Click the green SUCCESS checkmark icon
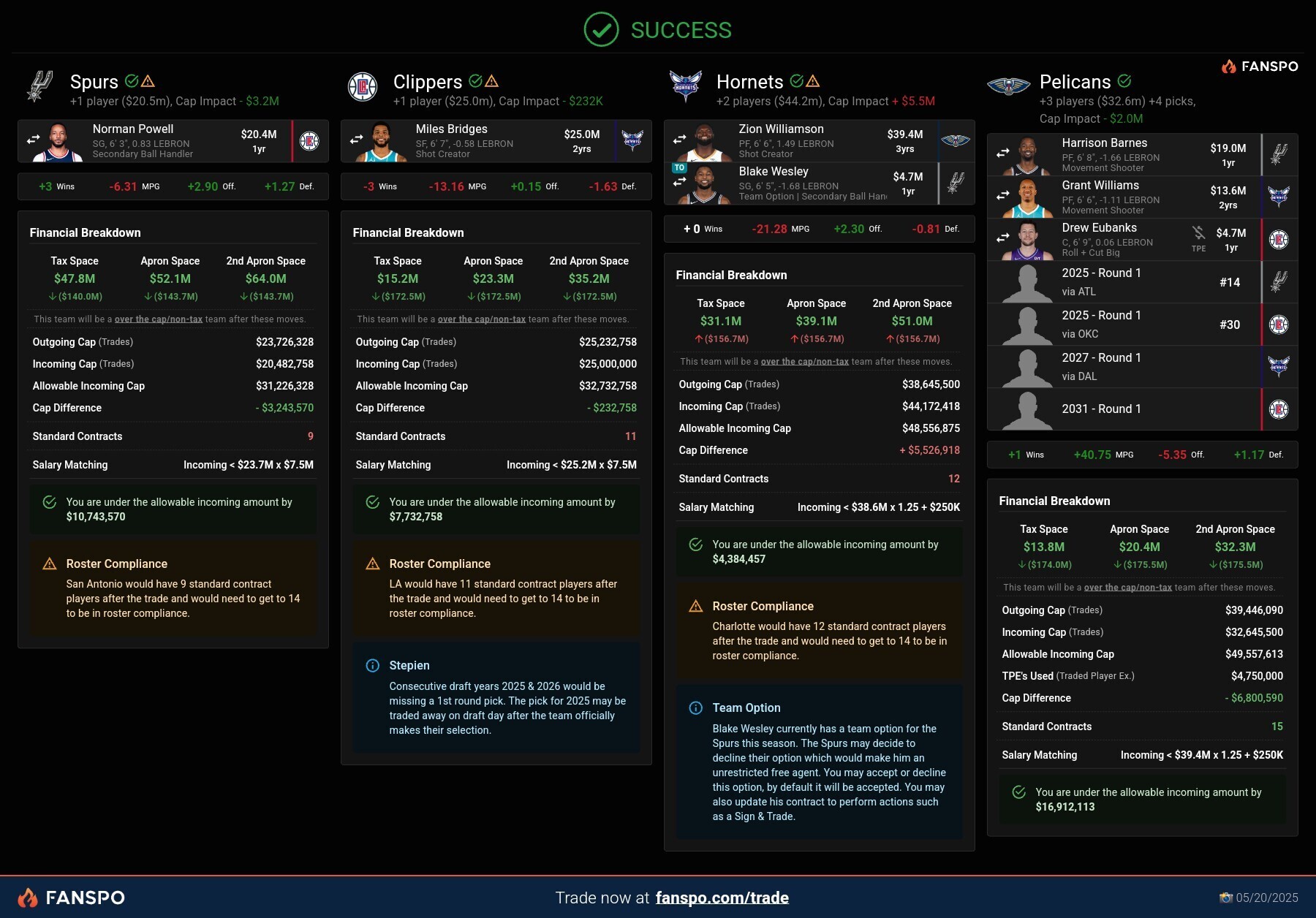Image resolution: width=1316 pixels, height=918 pixels. (x=601, y=30)
